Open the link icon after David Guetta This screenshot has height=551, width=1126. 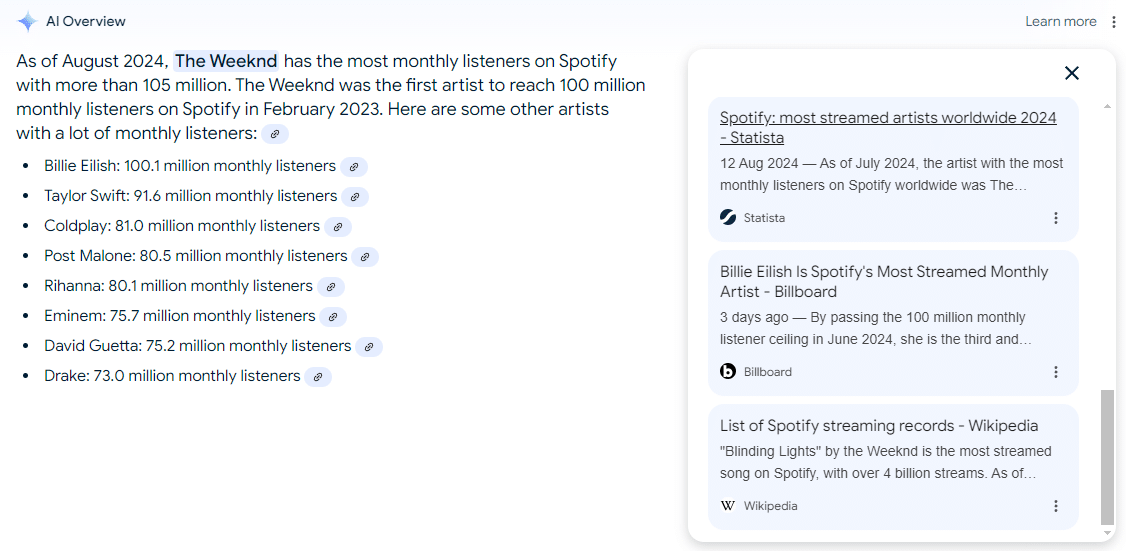click(x=369, y=347)
